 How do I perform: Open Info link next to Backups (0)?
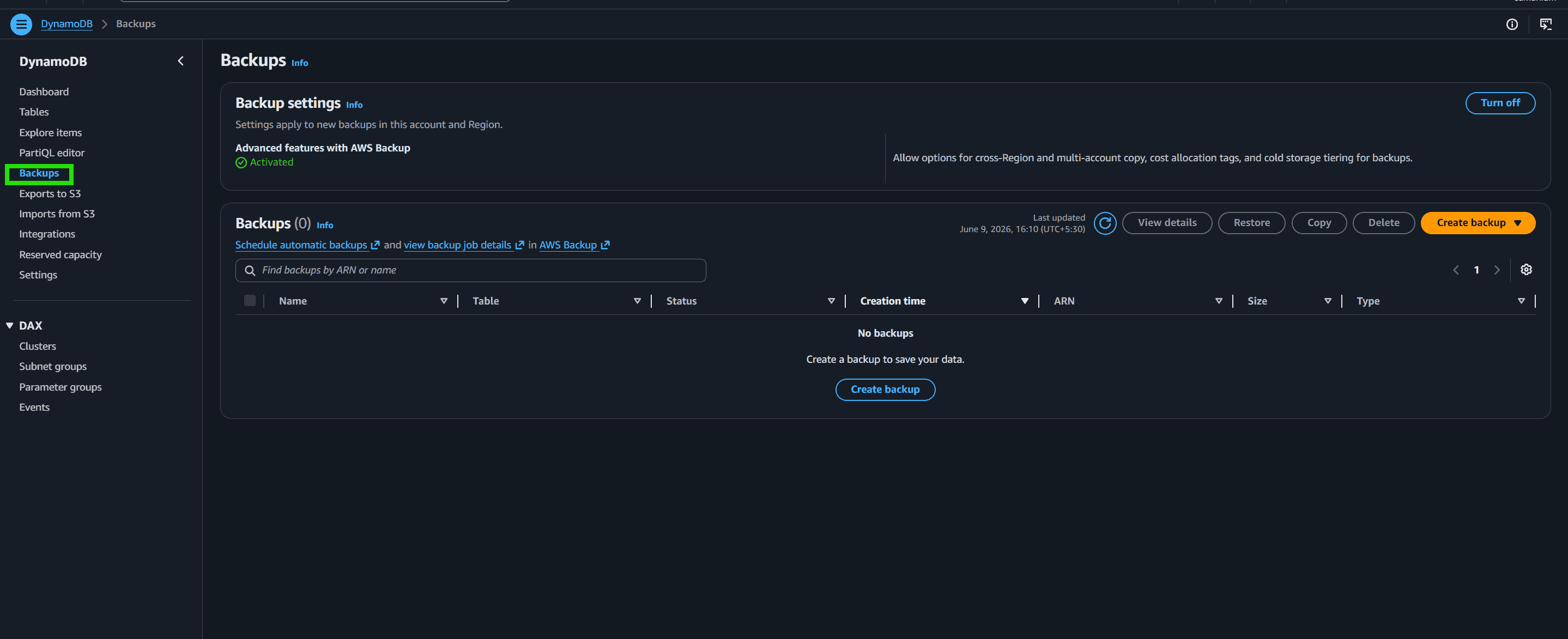coord(324,225)
